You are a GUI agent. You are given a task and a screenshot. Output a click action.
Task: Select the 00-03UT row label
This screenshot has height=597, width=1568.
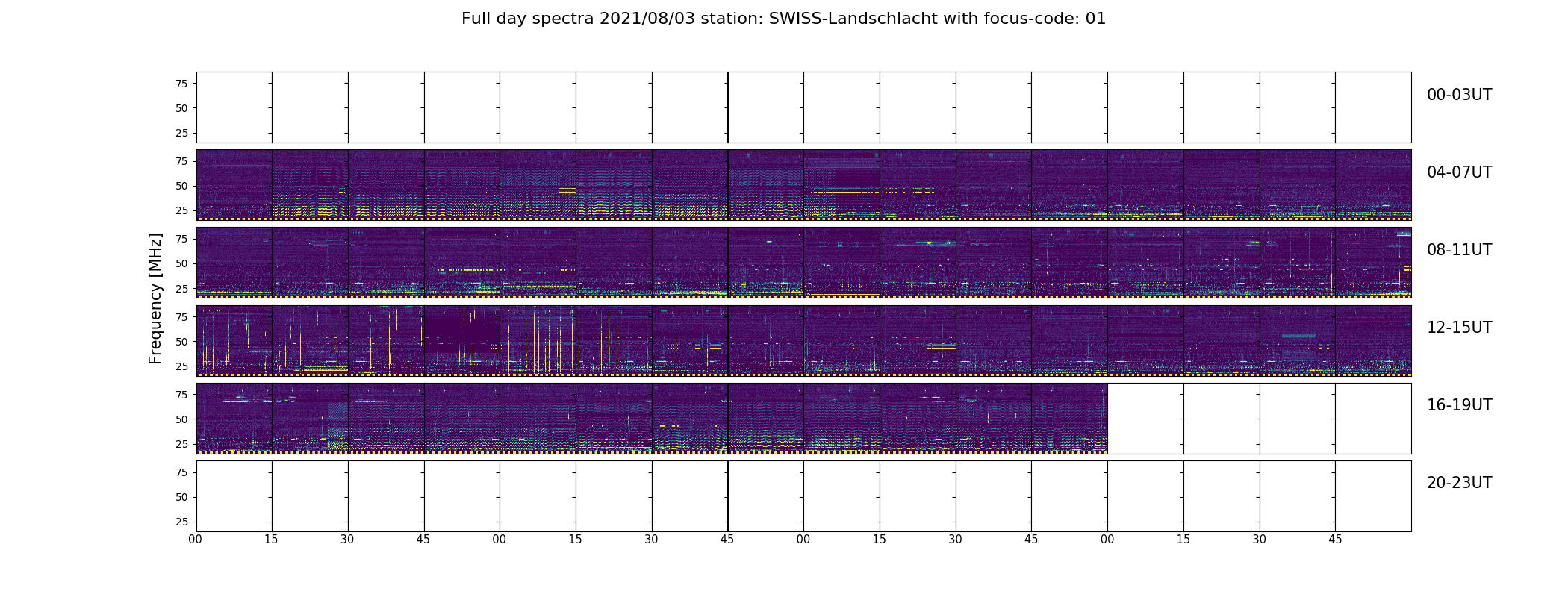click(1459, 95)
